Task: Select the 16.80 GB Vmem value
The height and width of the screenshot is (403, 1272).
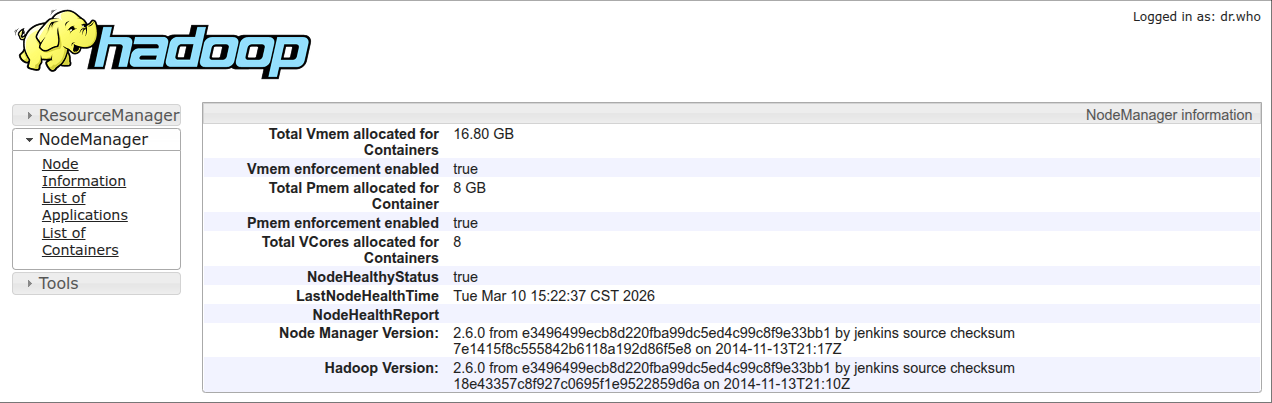Action: coord(484,134)
